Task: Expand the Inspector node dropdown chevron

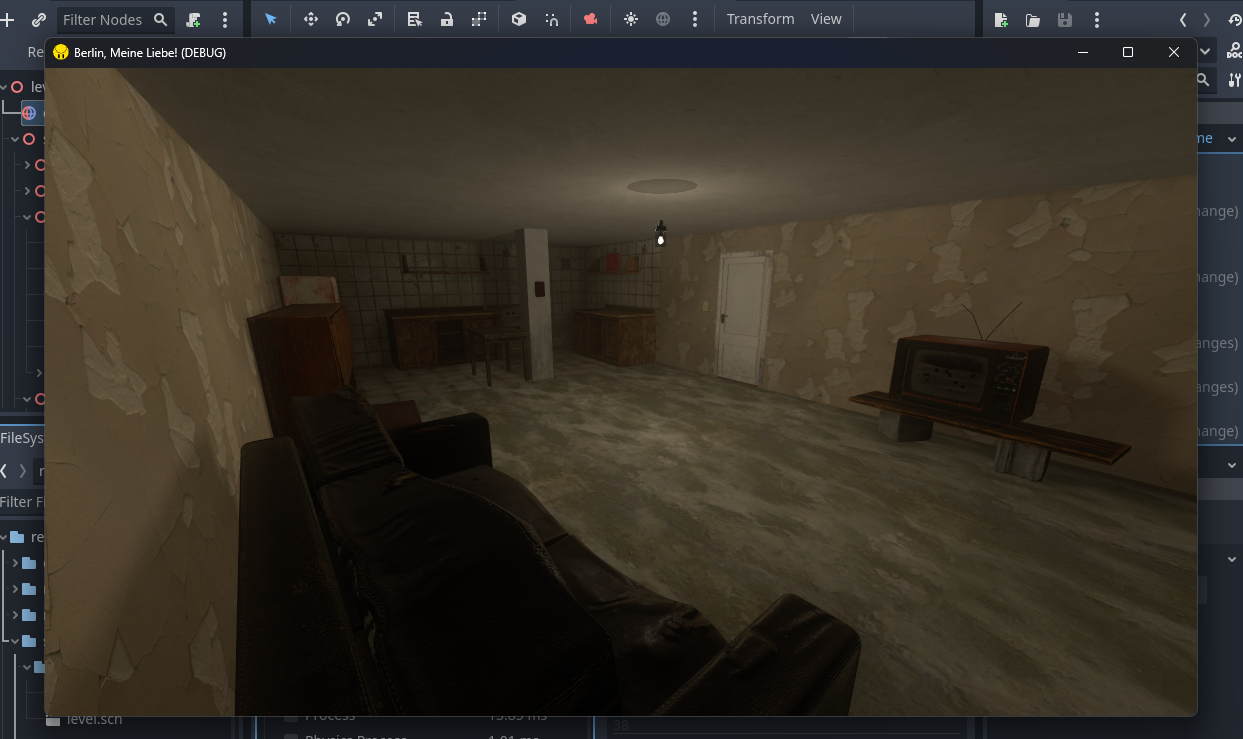Action: pyautogui.click(x=1205, y=52)
